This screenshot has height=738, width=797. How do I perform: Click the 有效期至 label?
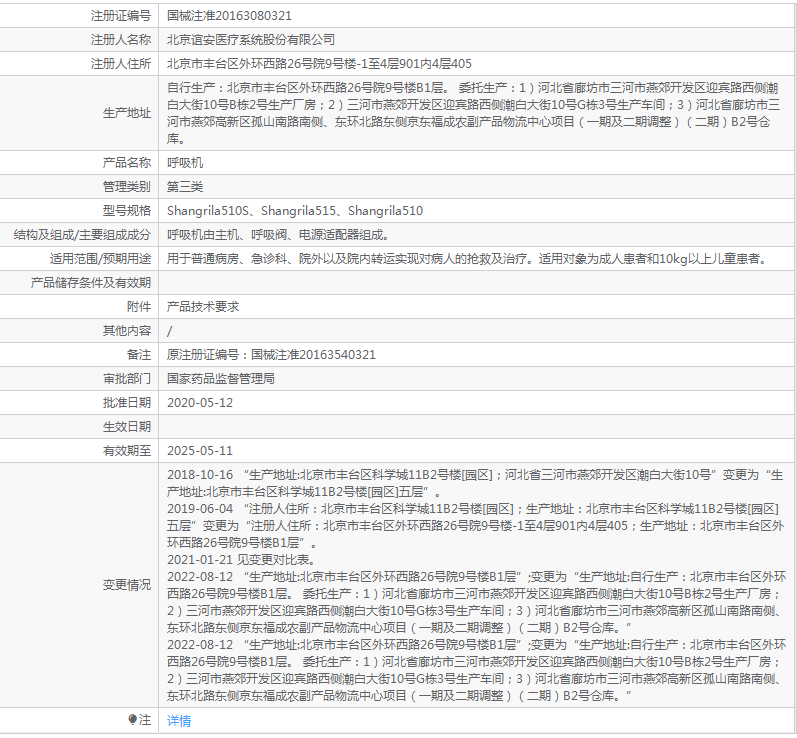pos(127,451)
